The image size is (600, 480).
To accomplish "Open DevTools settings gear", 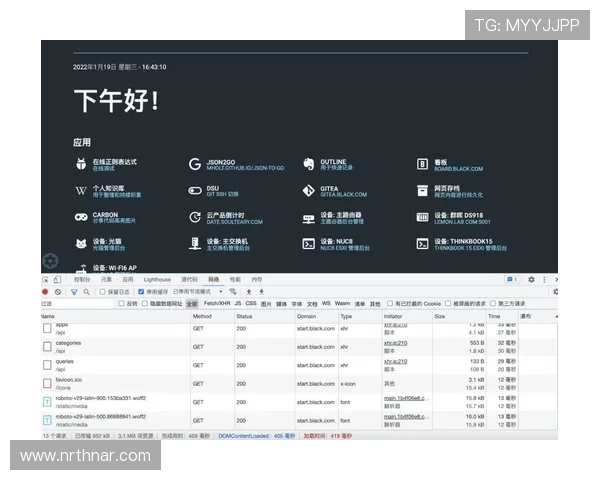I will 531,280.
